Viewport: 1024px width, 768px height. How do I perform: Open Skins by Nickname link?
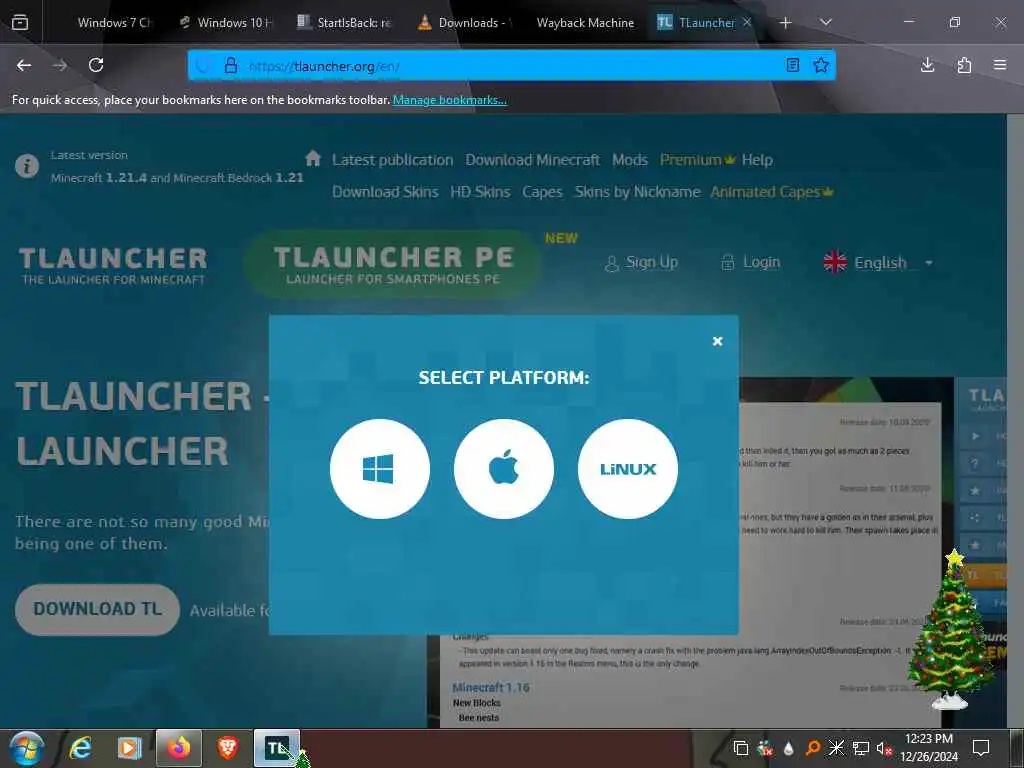pyautogui.click(x=637, y=192)
